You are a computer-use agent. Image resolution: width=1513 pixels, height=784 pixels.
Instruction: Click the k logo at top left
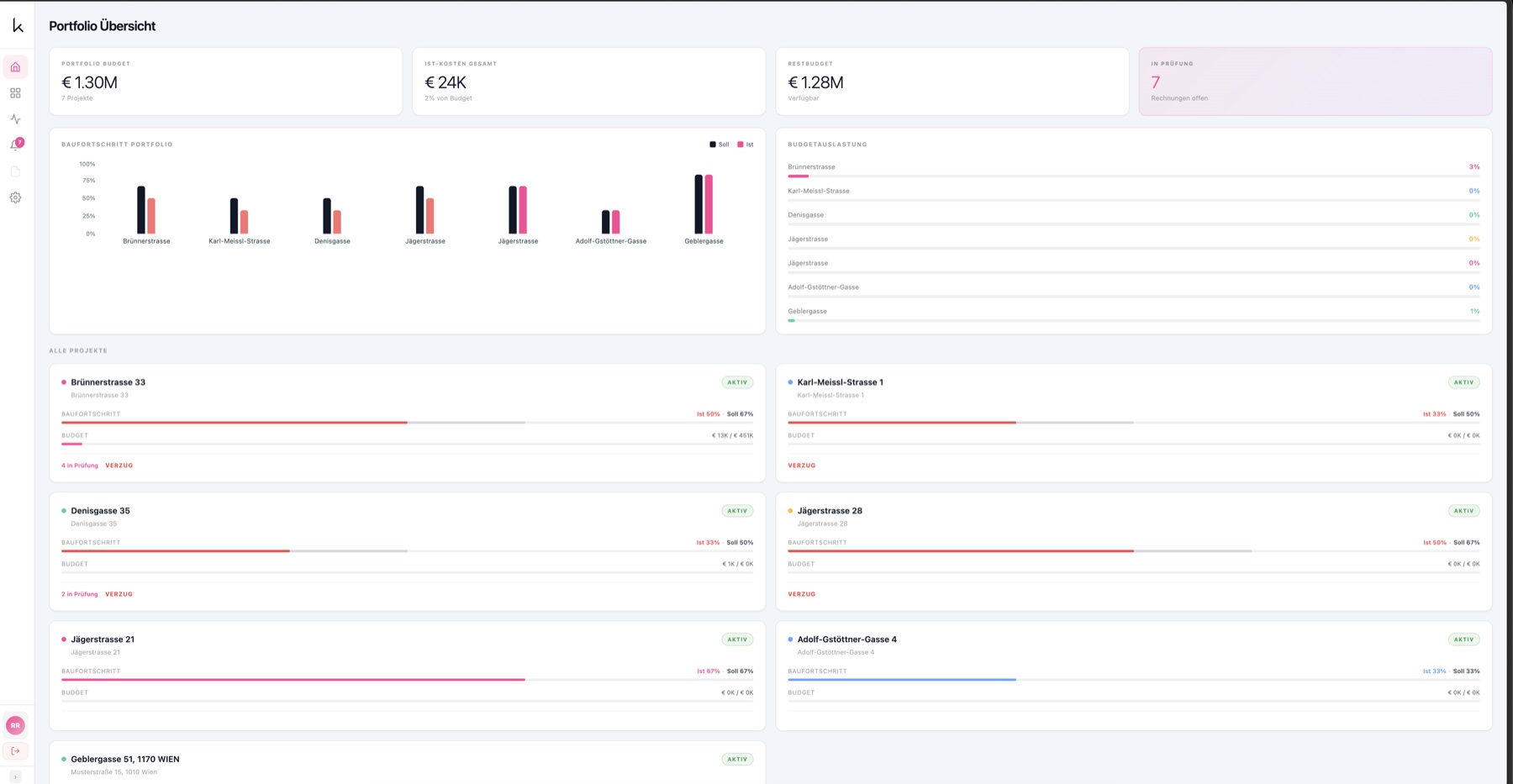[x=18, y=25]
